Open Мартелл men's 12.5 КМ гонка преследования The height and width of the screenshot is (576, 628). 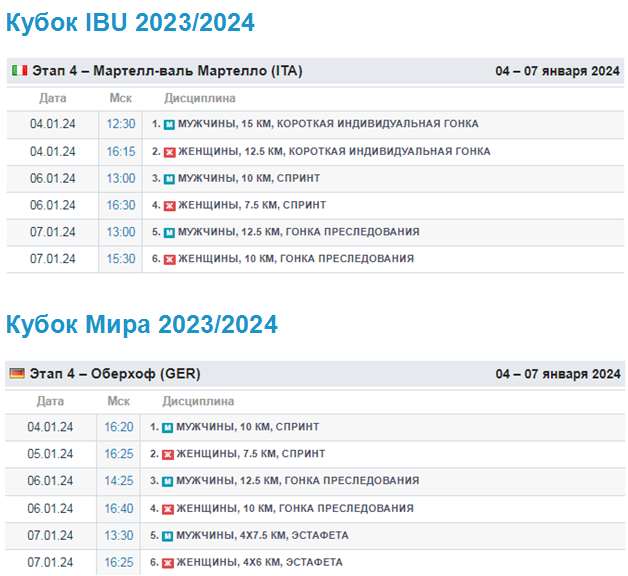click(x=299, y=232)
